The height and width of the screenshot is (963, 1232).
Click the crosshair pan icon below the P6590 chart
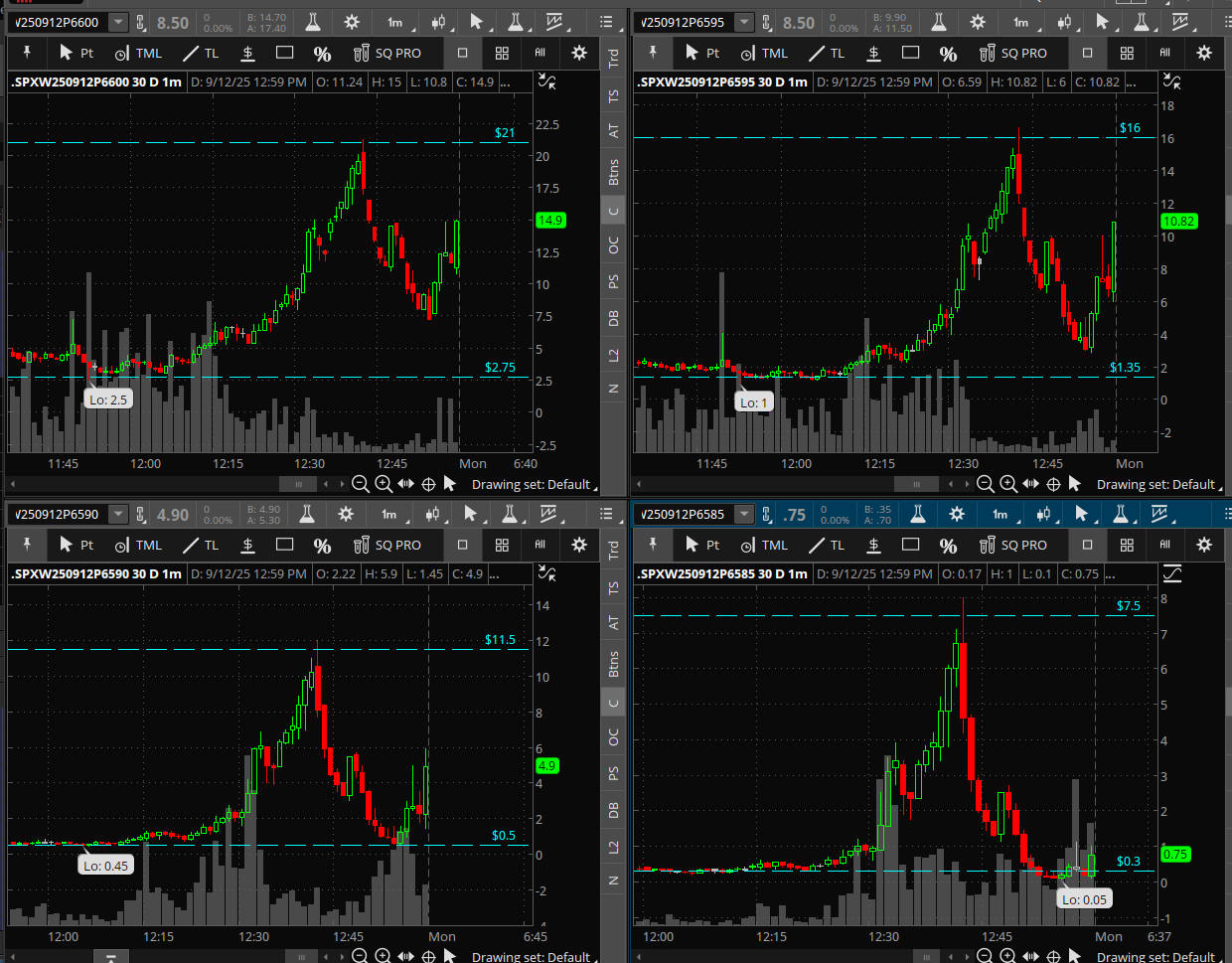point(428,956)
